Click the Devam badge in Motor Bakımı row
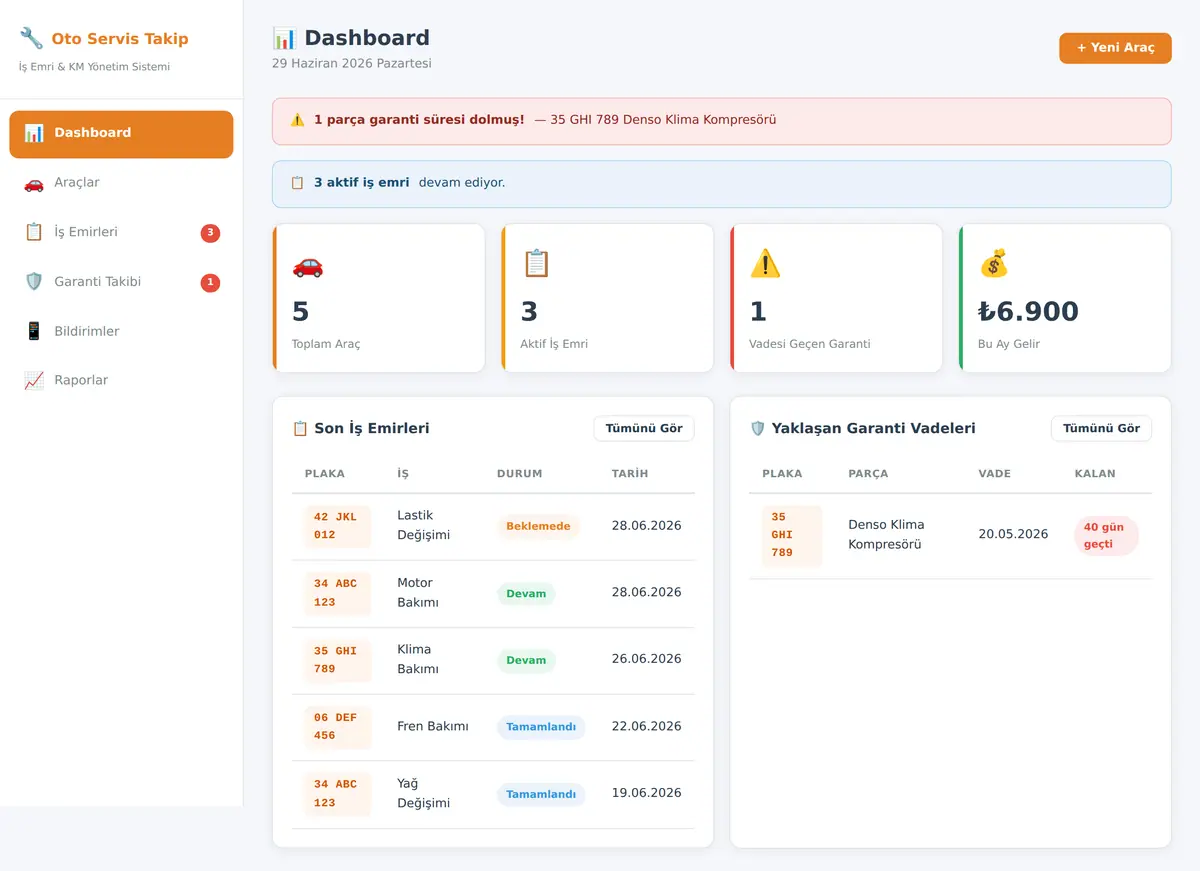This screenshot has width=1200, height=871. click(526, 594)
